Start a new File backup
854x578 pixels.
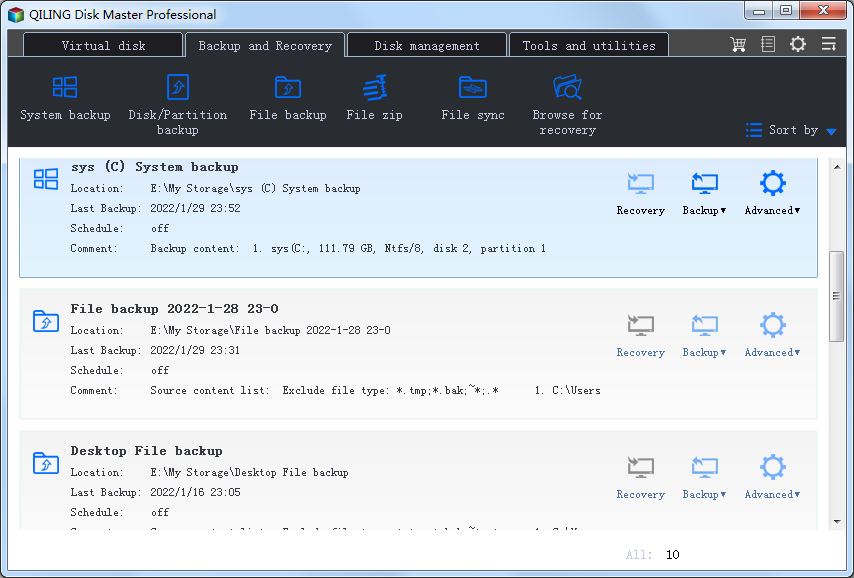[x=288, y=98]
